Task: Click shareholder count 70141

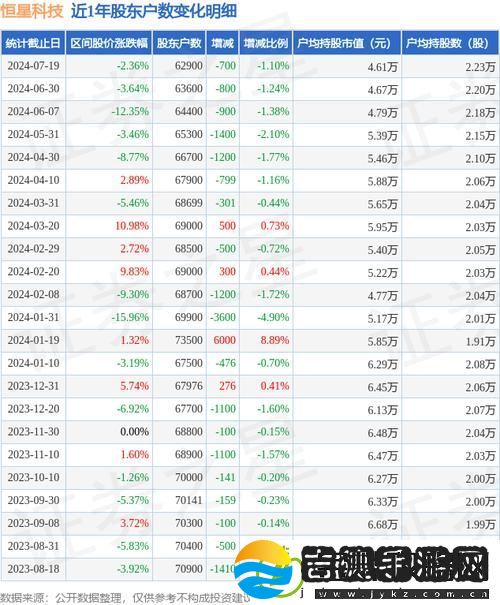Action: 189,500
